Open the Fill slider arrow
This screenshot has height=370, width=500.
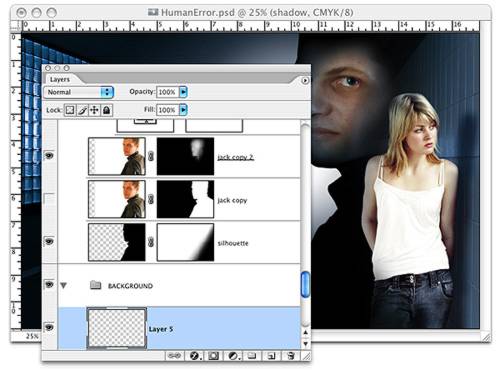(x=183, y=110)
